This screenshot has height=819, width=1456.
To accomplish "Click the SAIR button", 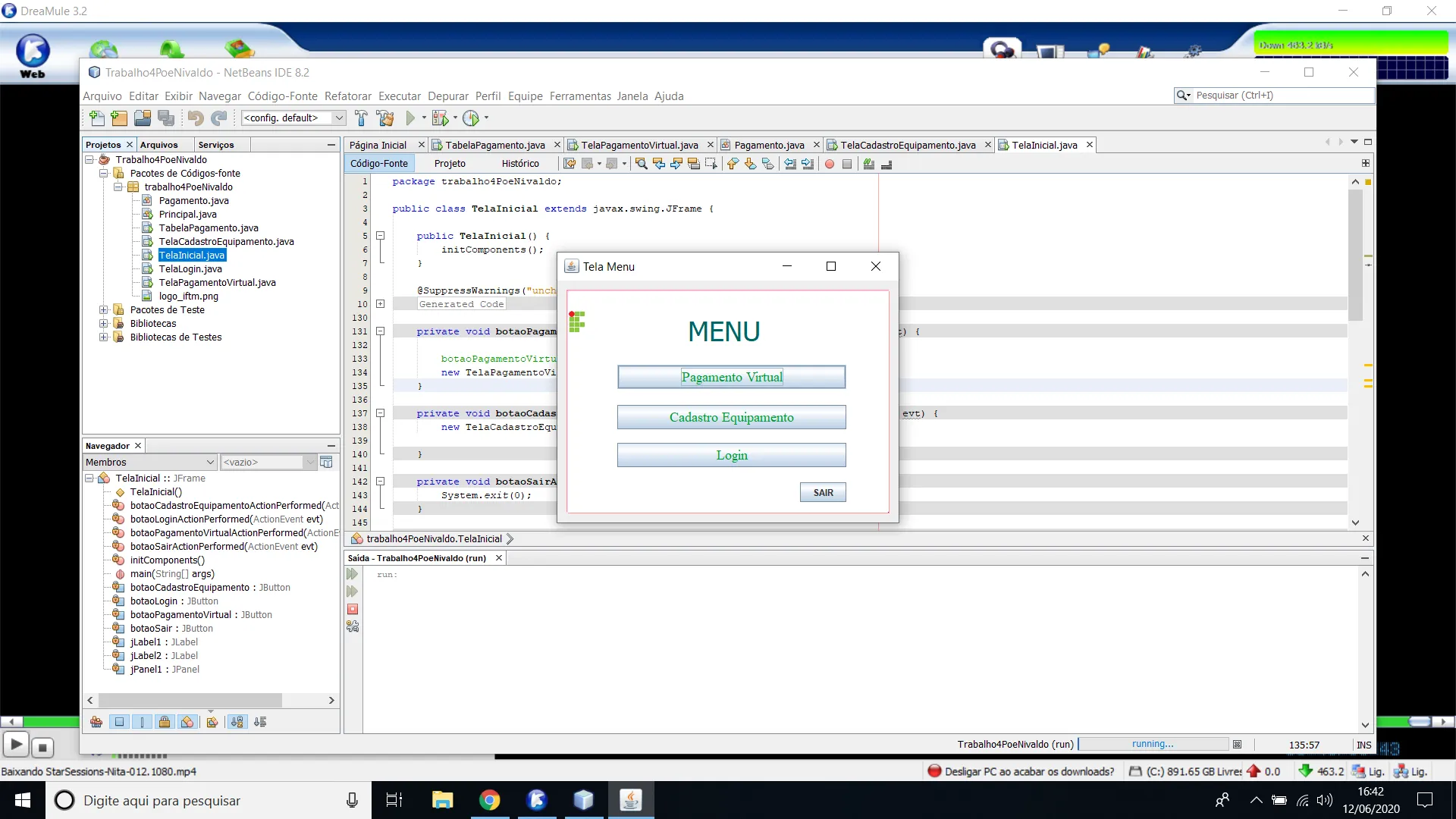I will pyautogui.click(x=823, y=492).
